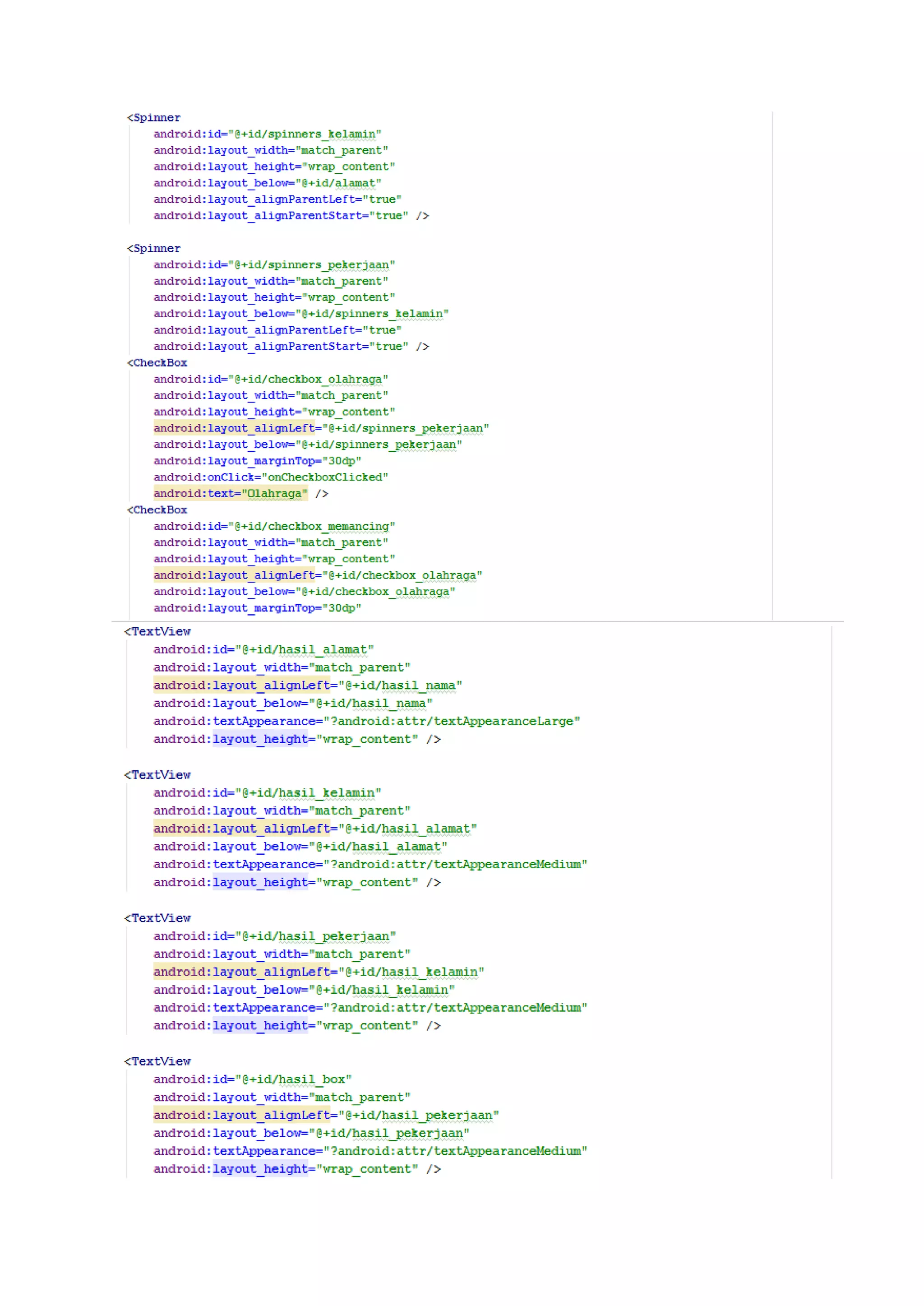Click the second Spinner tag text
The image size is (924, 1306).
pyautogui.click(x=153, y=249)
